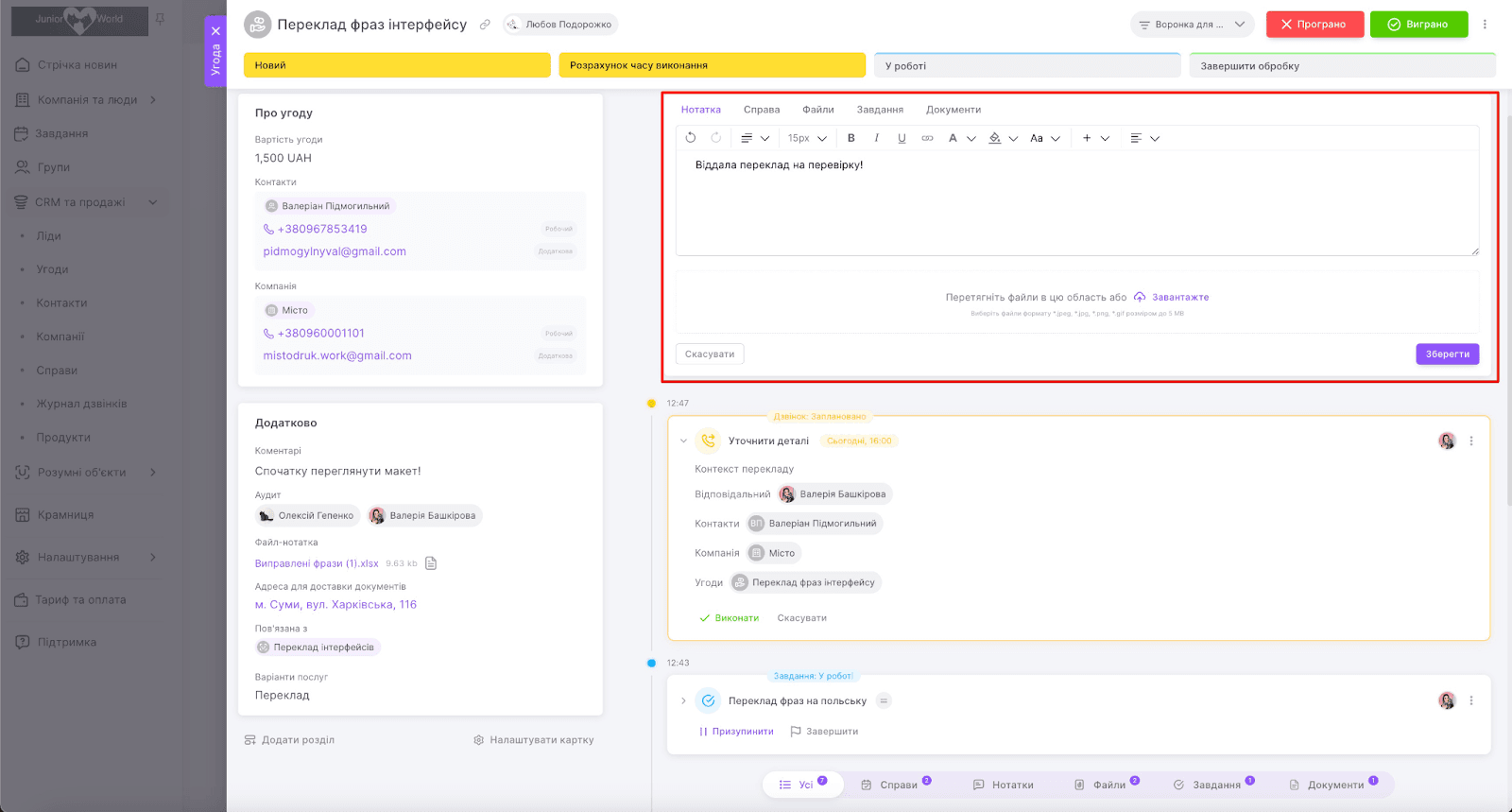This screenshot has height=812, width=1512.
Task: Call the phone number +380967853419
Action: pyautogui.click(x=322, y=229)
